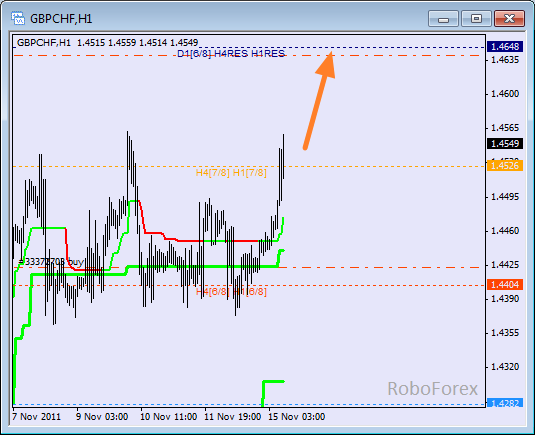Image resolution: width=535 pixels, height=435 pixels.
Task: Click the orange upward arrow on chart
Action: pos(319,100)
